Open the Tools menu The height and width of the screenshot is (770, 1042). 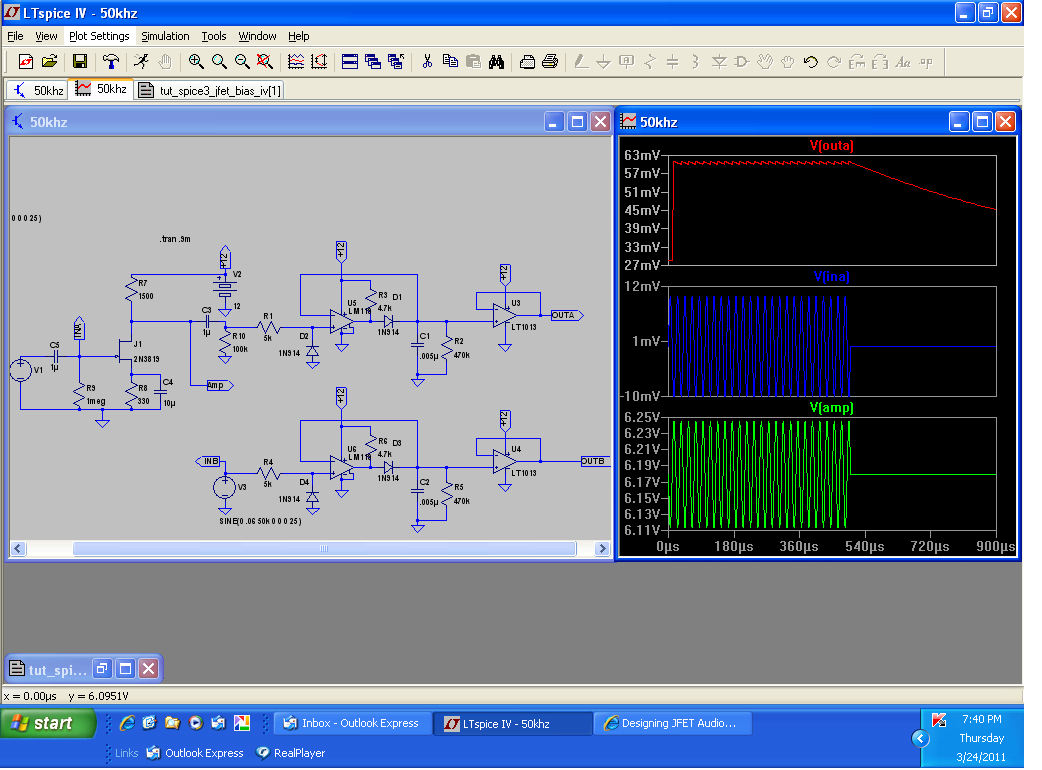[214, 36]
